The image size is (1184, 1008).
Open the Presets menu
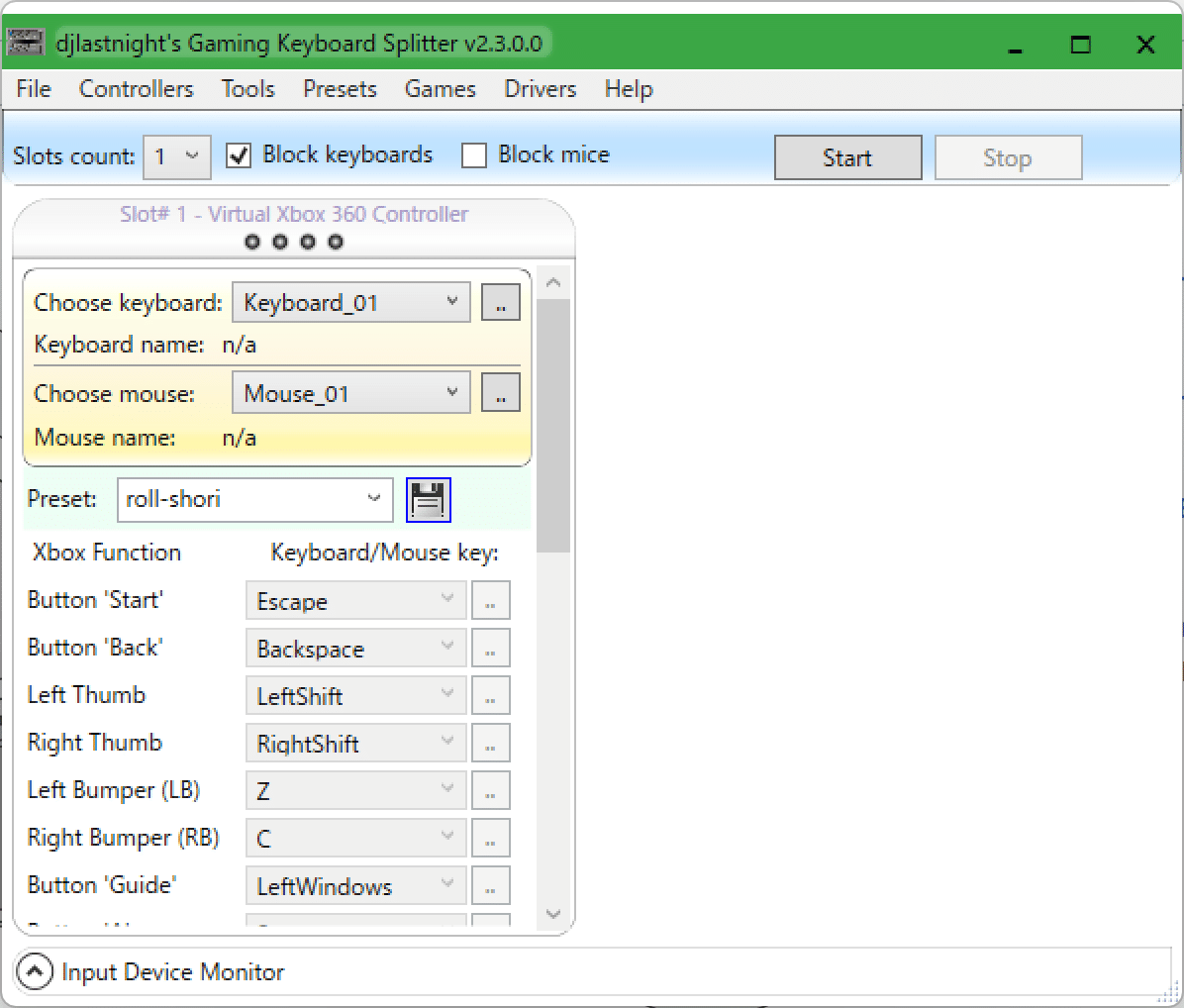[340, 89]
